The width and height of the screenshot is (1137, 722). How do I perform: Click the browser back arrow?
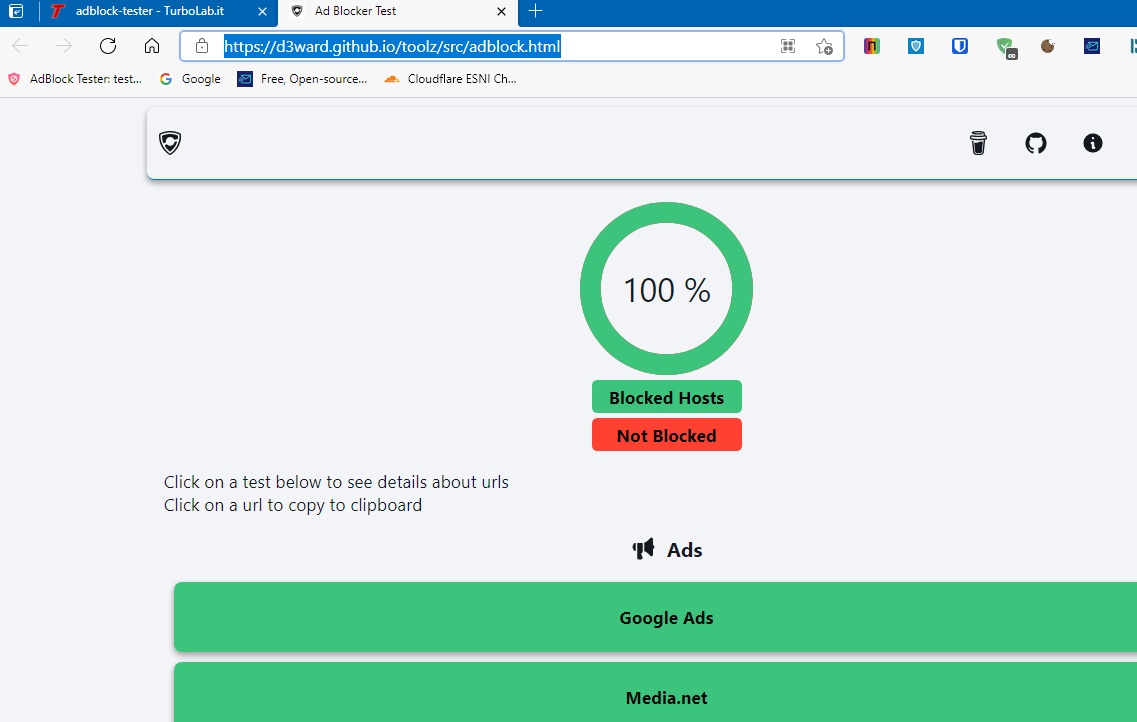click(20, 46)
